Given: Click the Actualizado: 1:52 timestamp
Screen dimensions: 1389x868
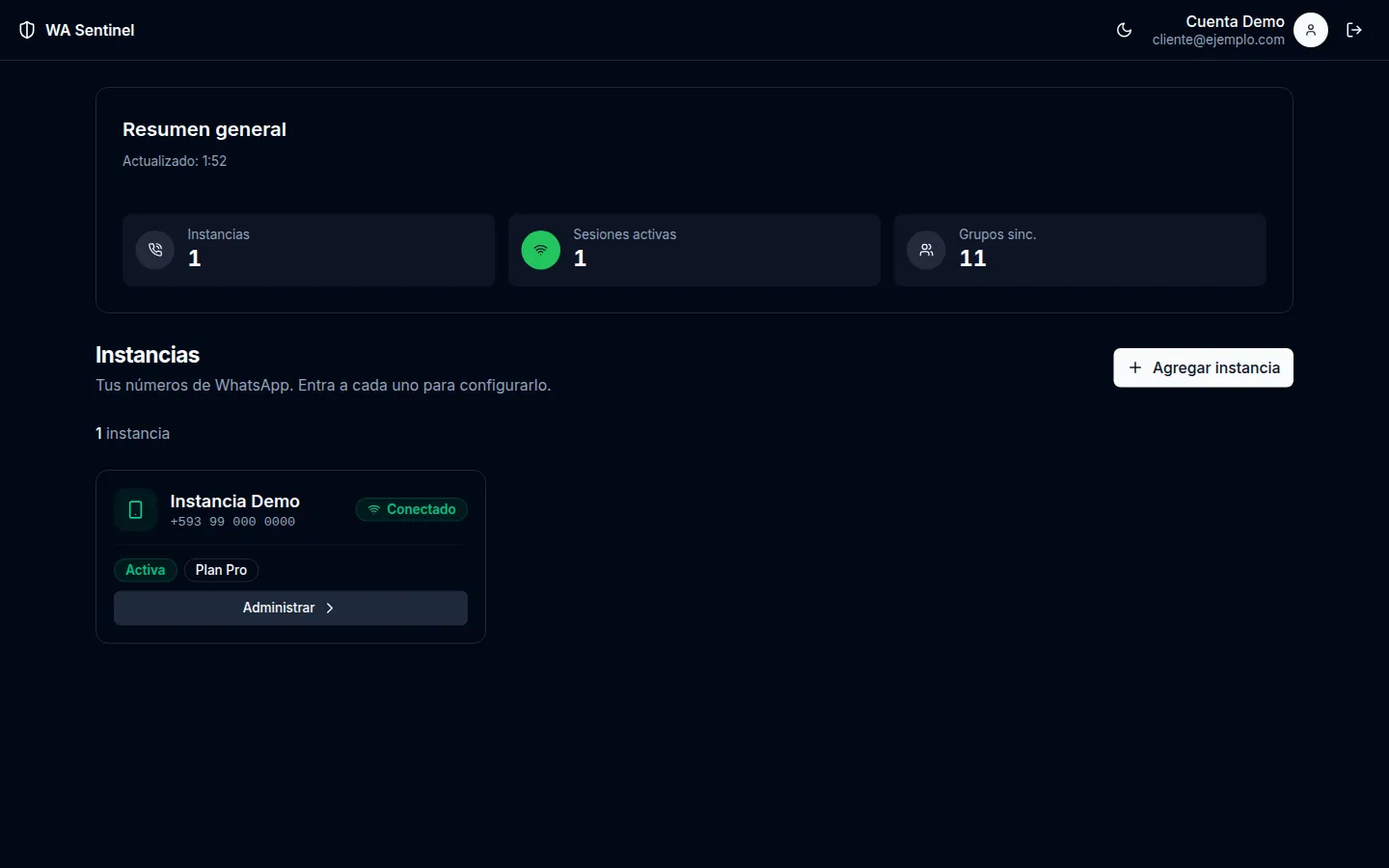Looking at the screenshot, I should coord(175,161).
